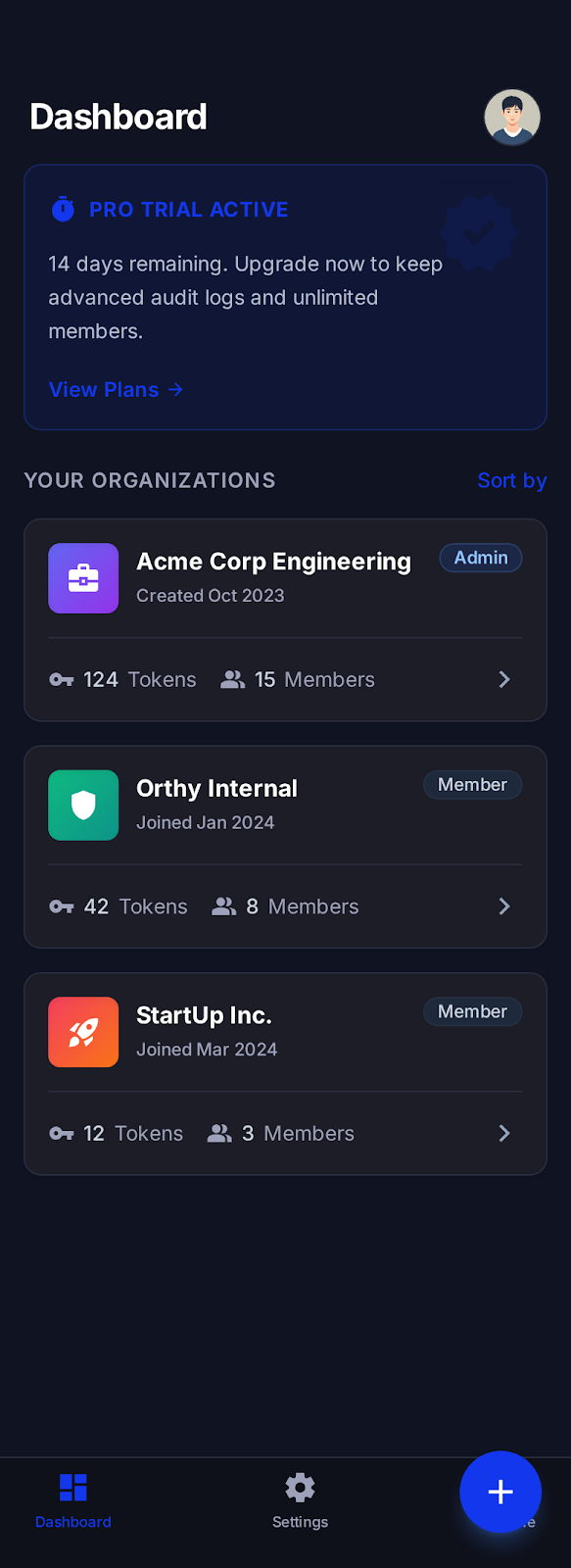Click the members icon beside 15 Members
The width and height of the screenshot is (571, 1568).
tap(232, 679)
